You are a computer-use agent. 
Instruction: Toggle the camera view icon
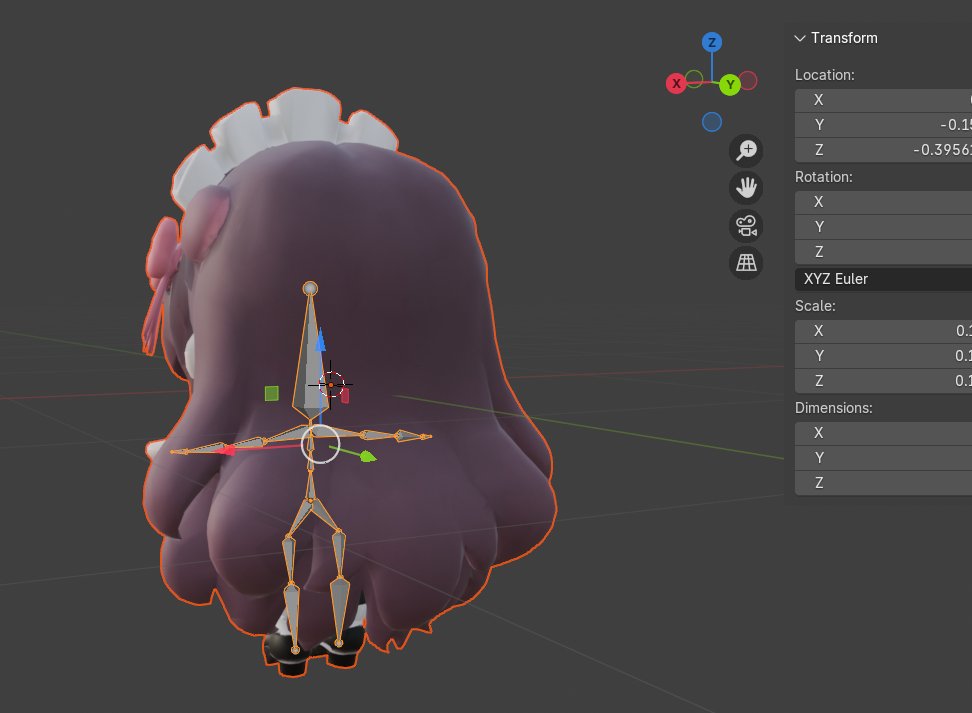point(746,226)
